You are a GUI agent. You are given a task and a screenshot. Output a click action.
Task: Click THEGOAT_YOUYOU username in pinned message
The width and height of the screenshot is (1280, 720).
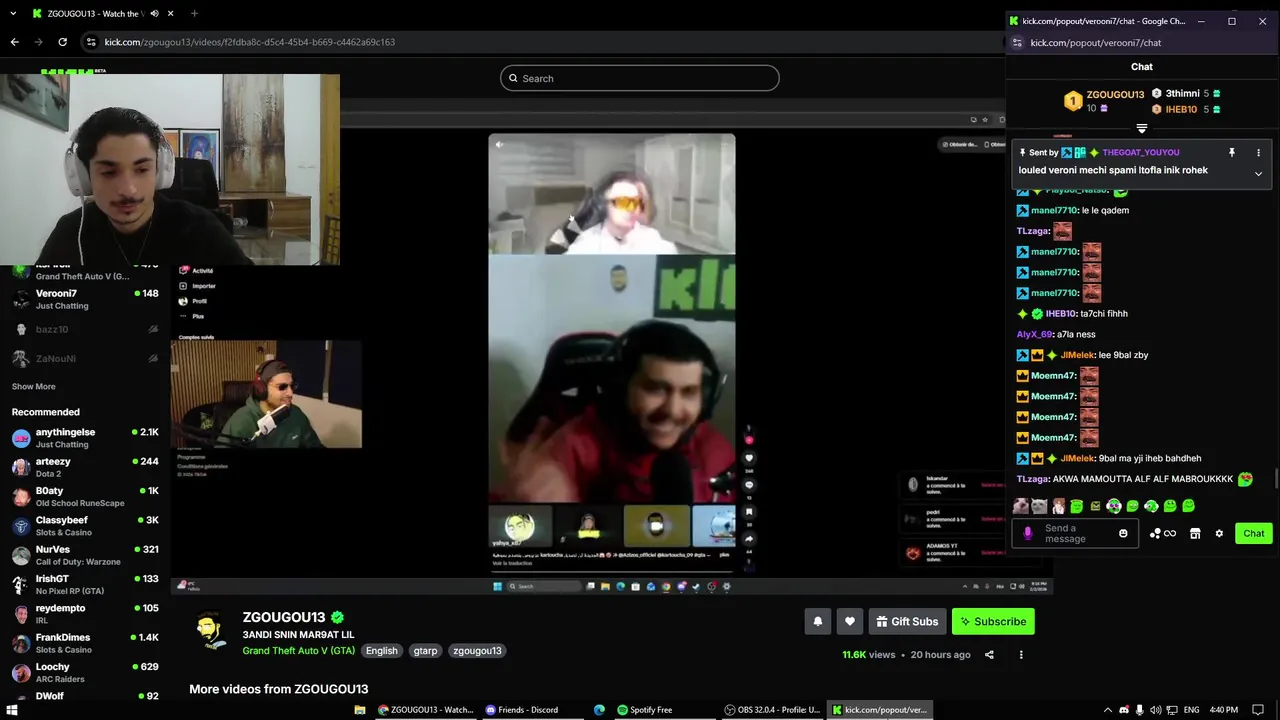point(1140,153)
